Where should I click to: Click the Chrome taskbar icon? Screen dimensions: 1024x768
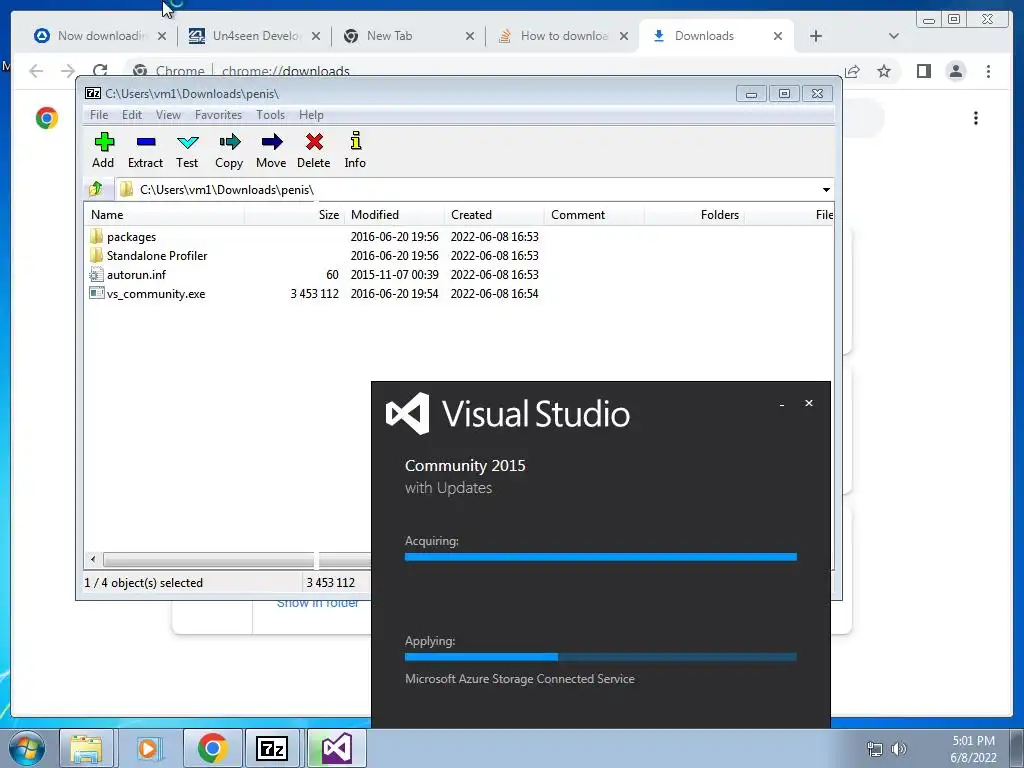[x=212, y=748]
